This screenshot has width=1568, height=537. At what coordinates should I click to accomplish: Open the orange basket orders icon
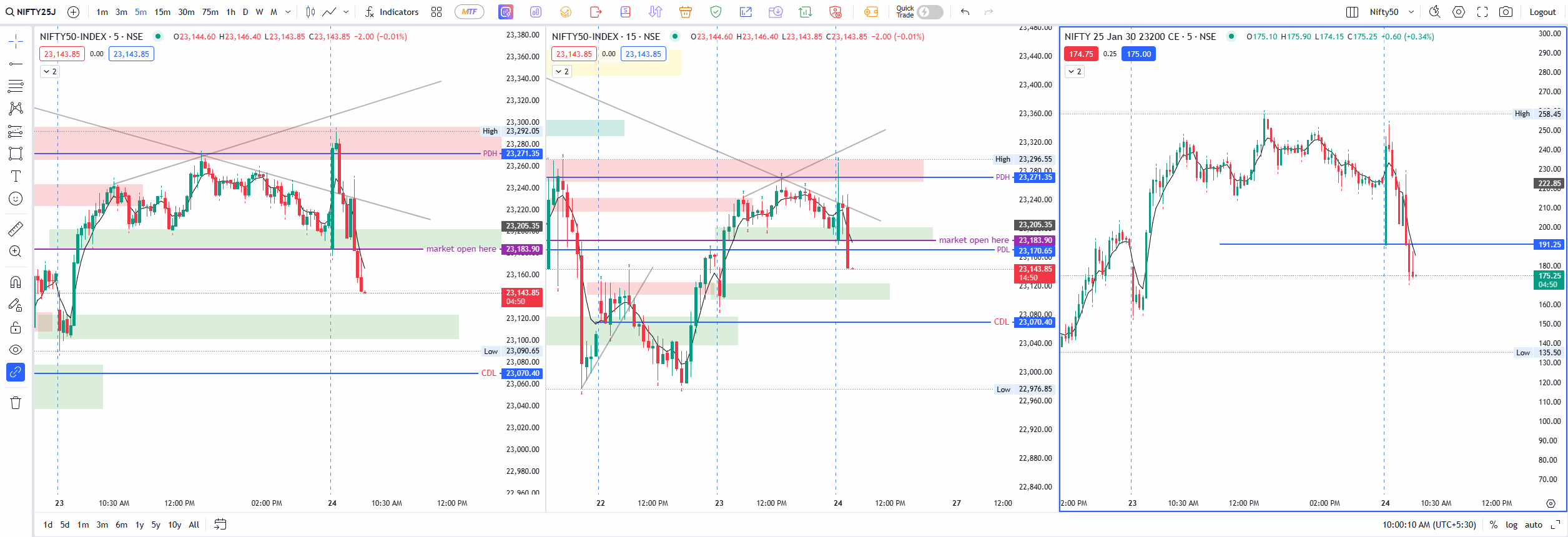[x=686, y=12]
